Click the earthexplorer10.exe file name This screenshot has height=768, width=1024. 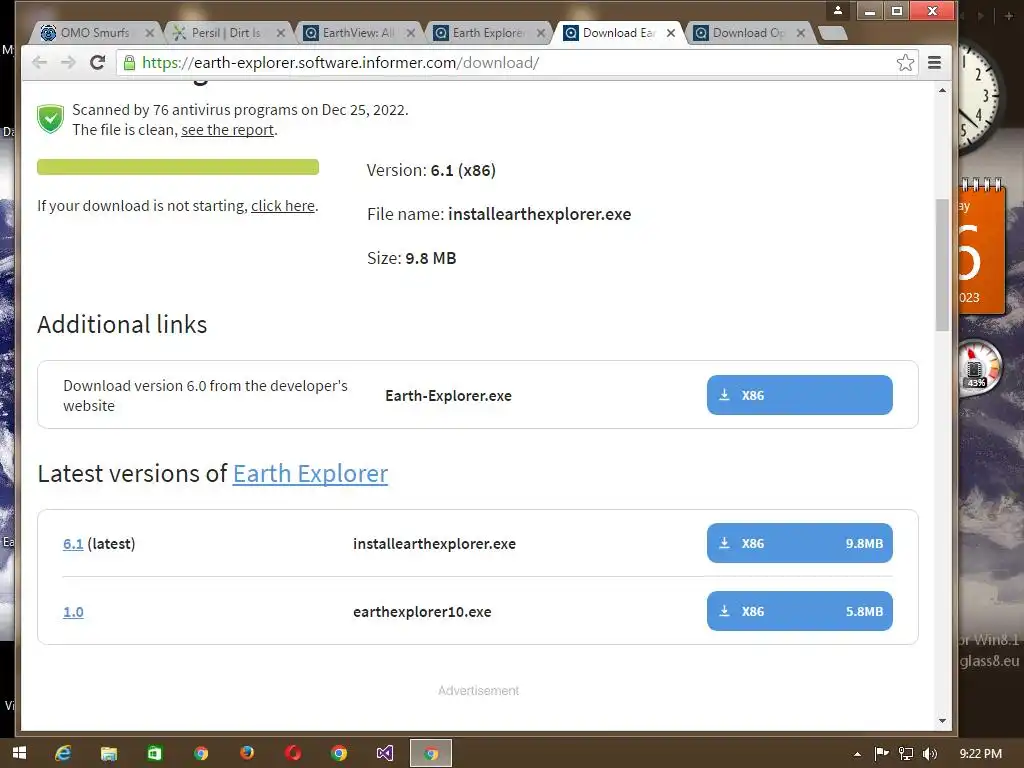[422, 612]
